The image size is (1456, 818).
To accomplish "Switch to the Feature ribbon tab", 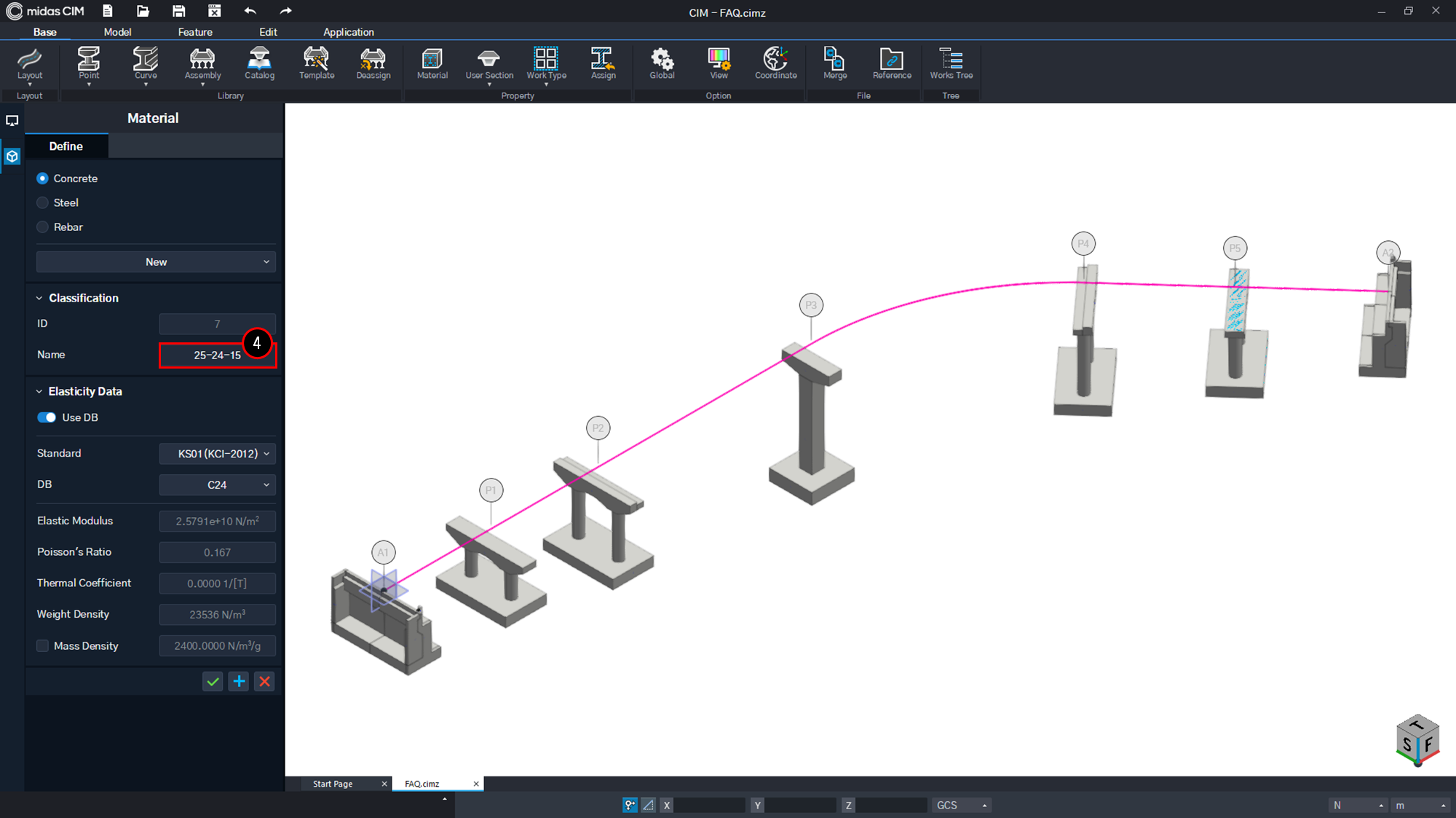I will point(195,31).
